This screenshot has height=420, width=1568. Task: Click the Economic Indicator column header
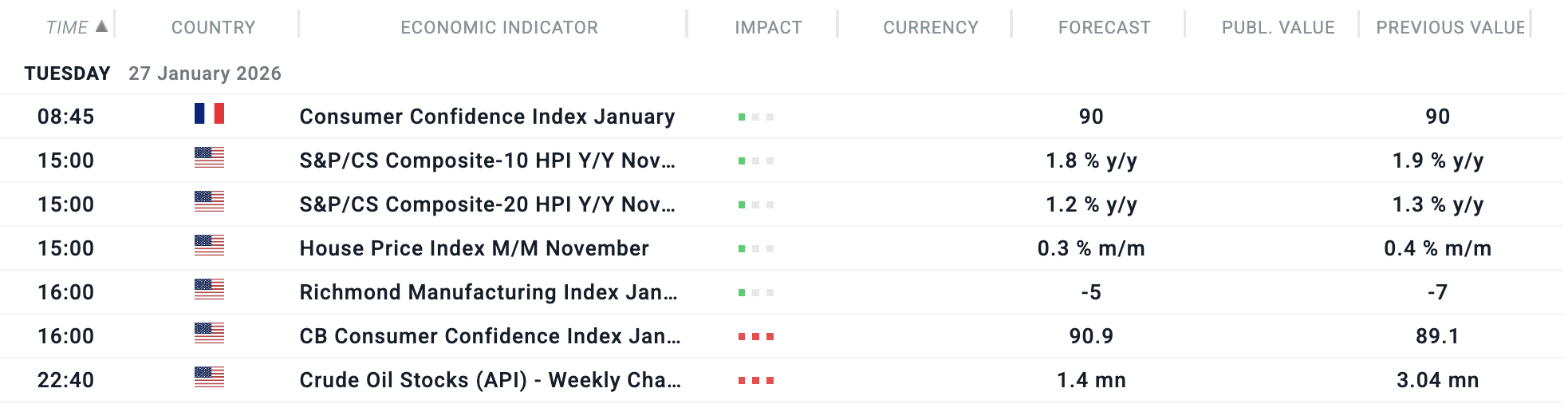coord(499,28)
